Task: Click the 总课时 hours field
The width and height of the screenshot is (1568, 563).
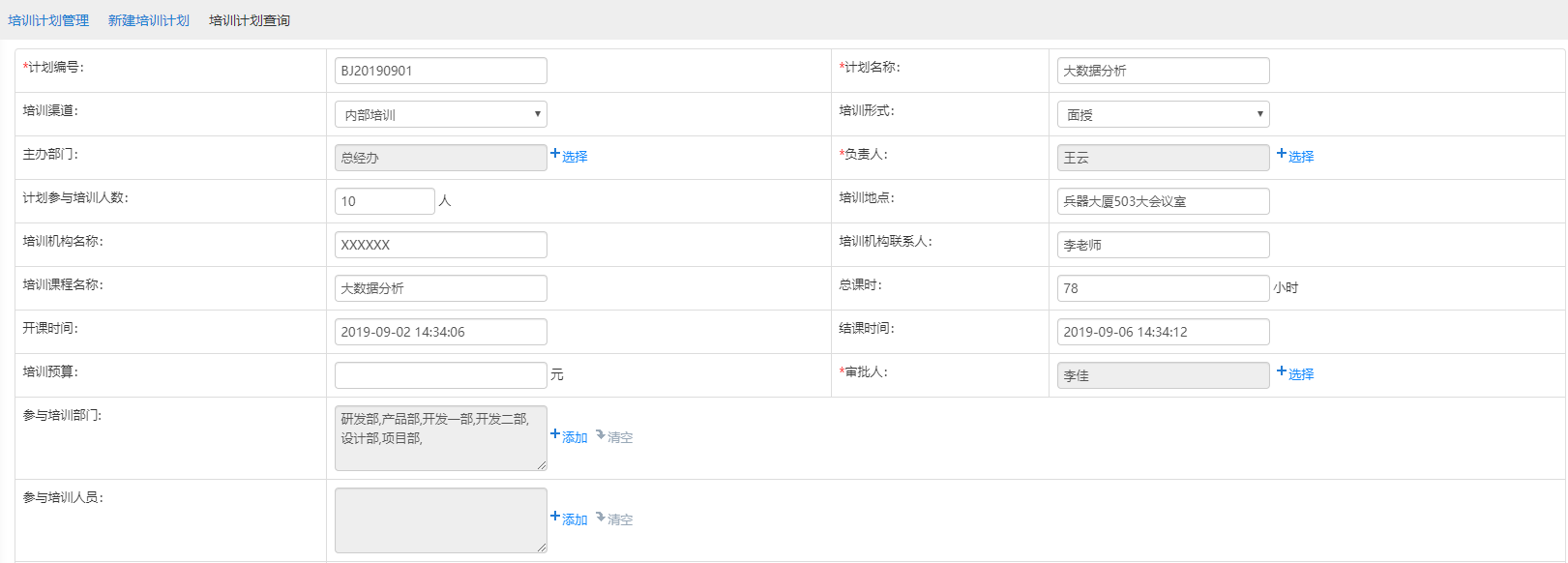Action: tap(1163, 288)
